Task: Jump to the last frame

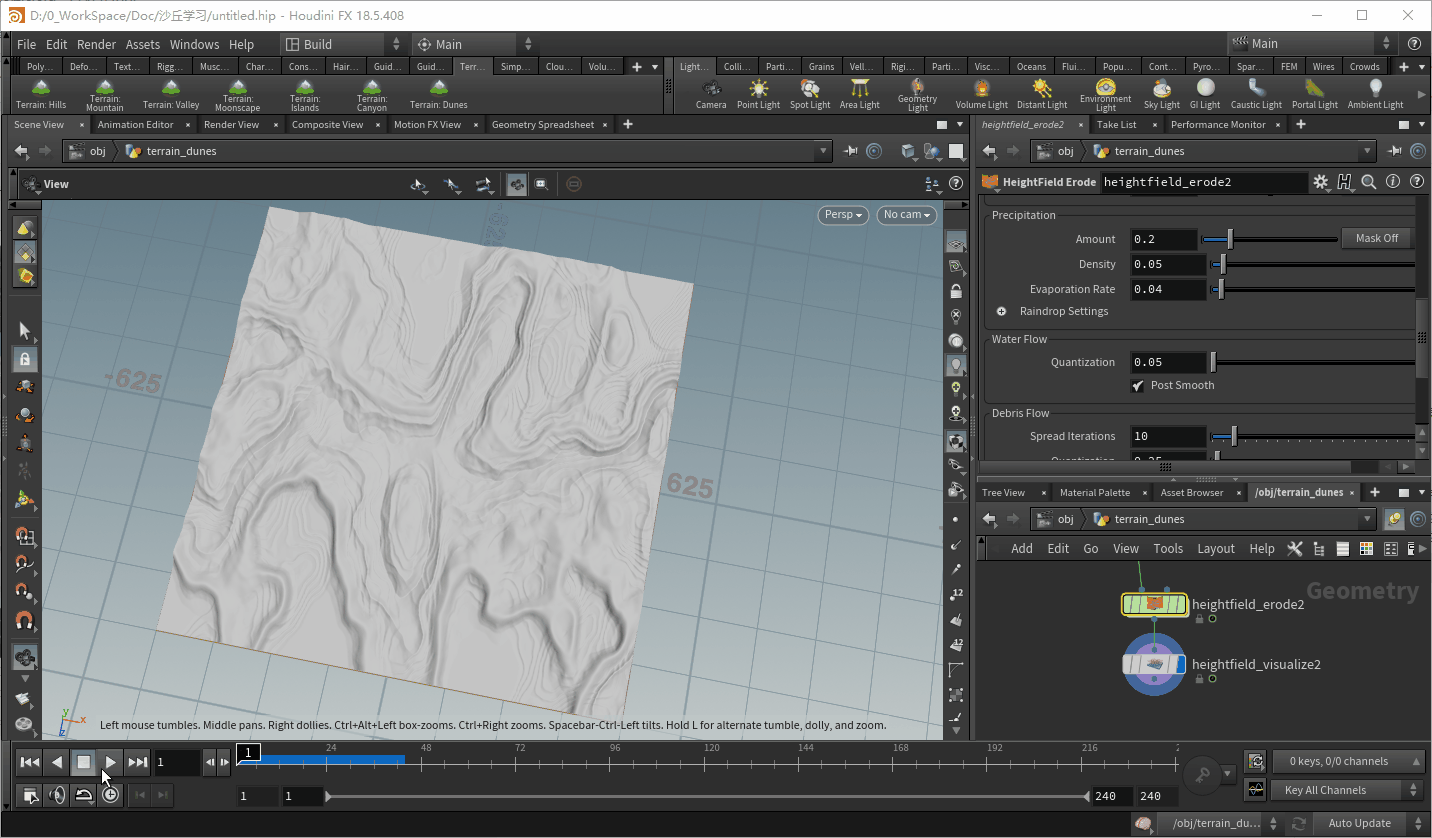Action: coord(138,762)
